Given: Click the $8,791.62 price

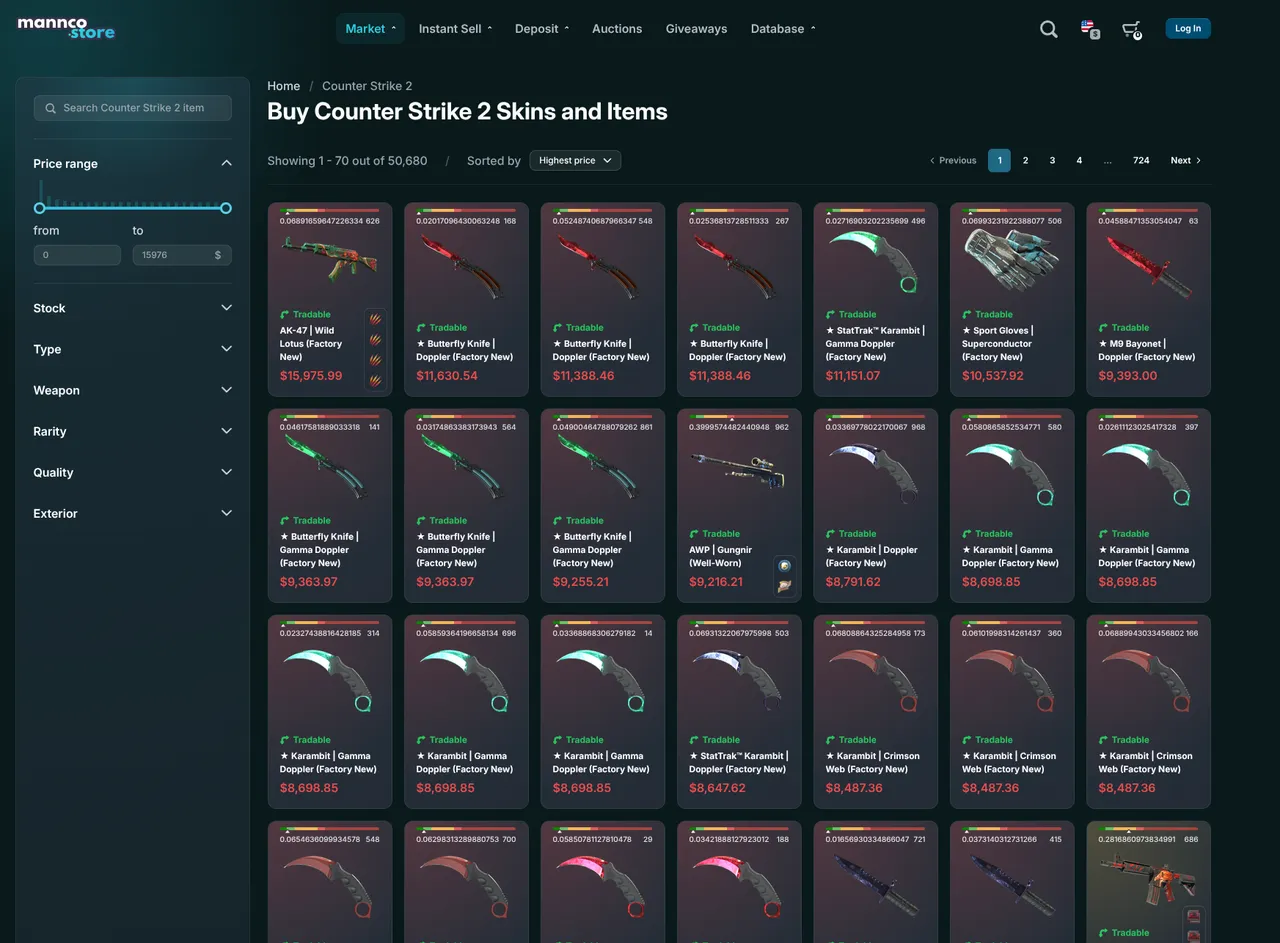Looking at the screenshot, I should pos(854,582).
